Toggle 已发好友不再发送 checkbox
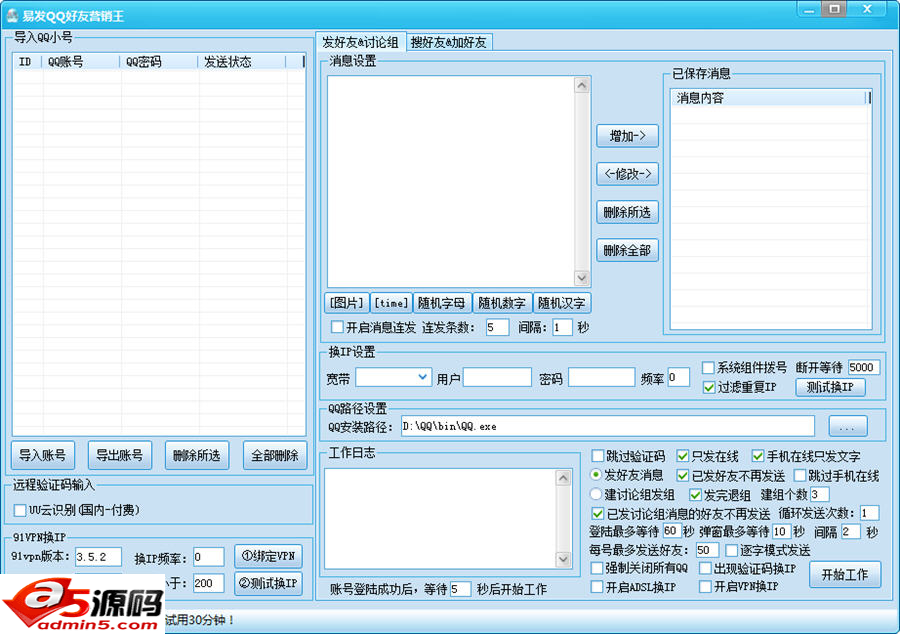Viewport: 900px width, 634px height. click(x=682, y=476)
